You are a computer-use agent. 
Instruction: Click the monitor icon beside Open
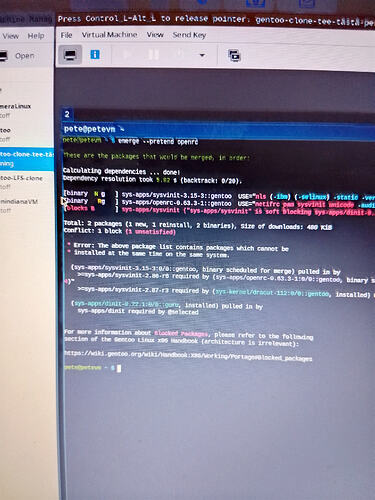(x=3, y=56)
